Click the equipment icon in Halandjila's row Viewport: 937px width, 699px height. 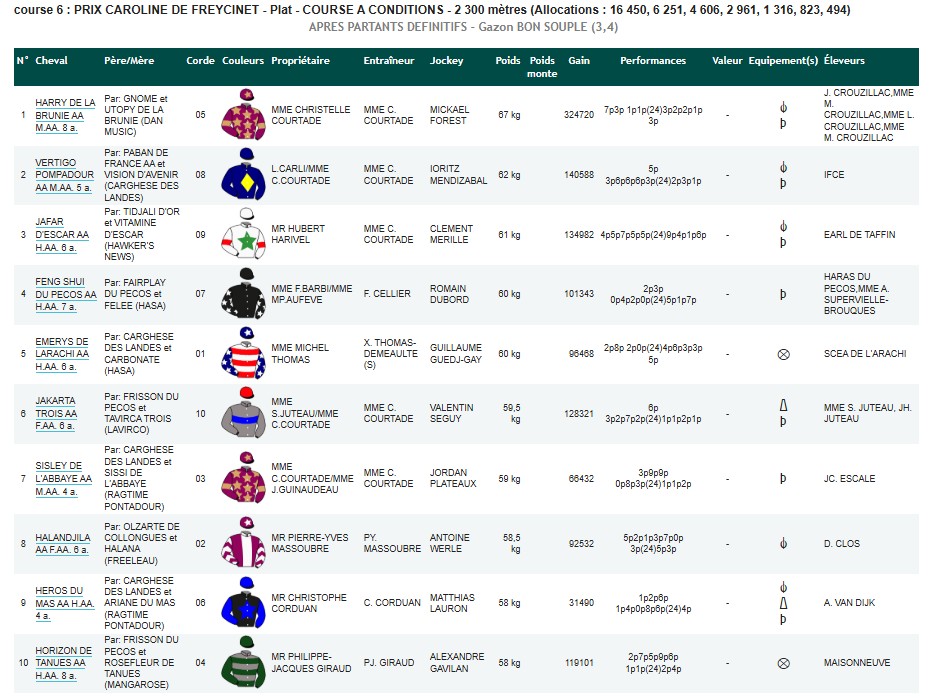[783, 543]
